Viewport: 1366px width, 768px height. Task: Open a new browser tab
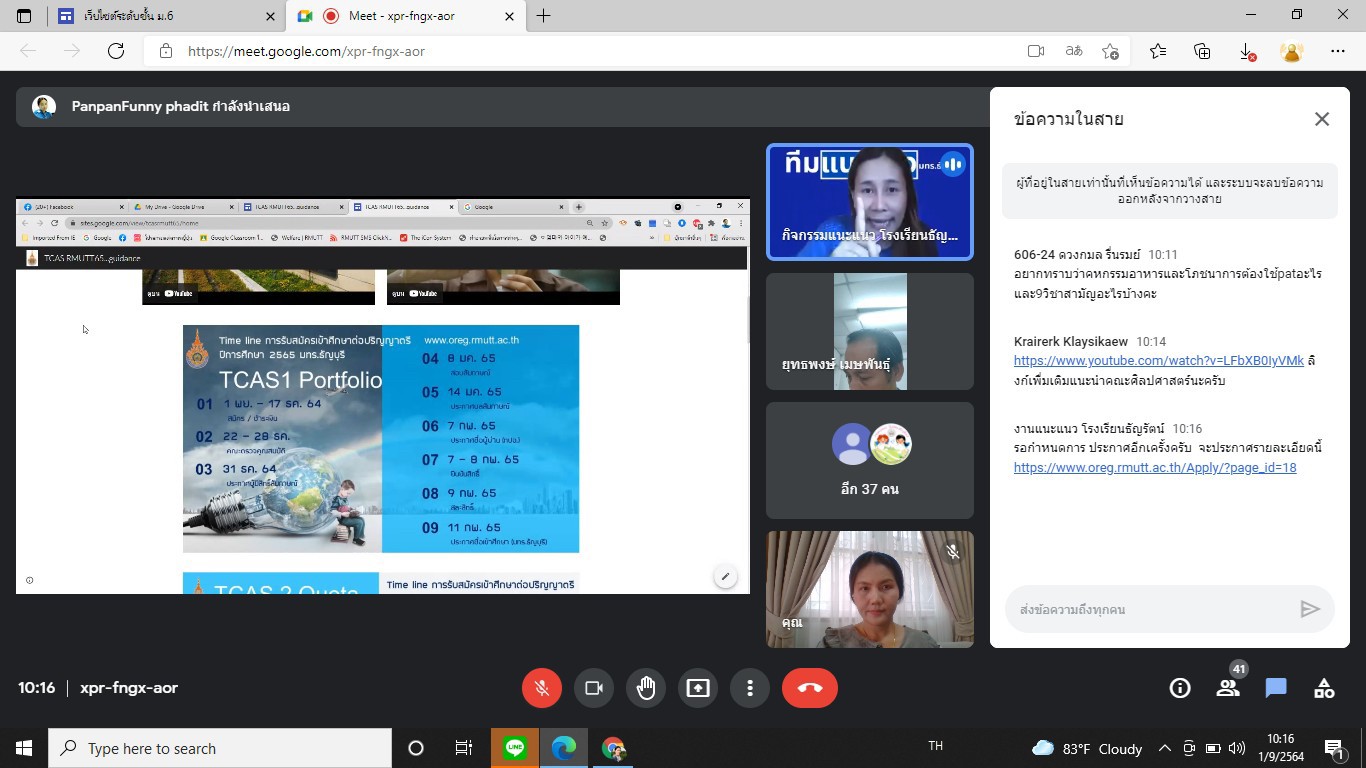(544, 16)
